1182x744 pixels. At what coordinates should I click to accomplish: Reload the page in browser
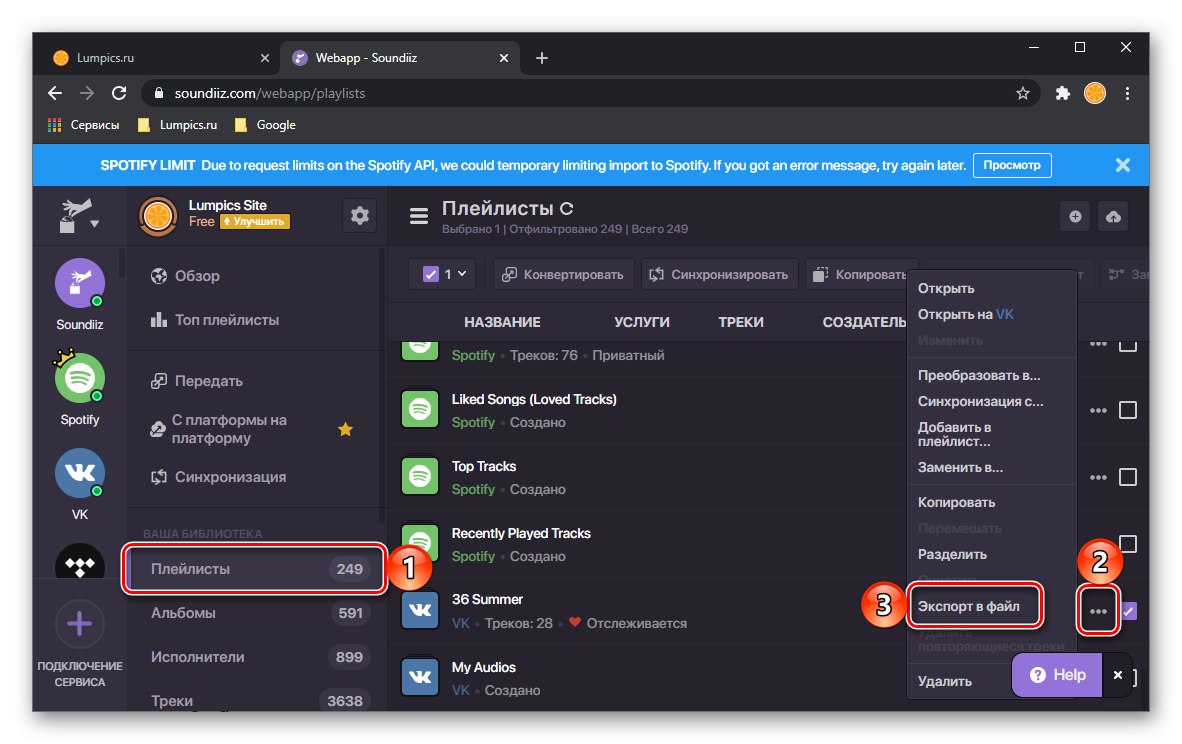119,93
